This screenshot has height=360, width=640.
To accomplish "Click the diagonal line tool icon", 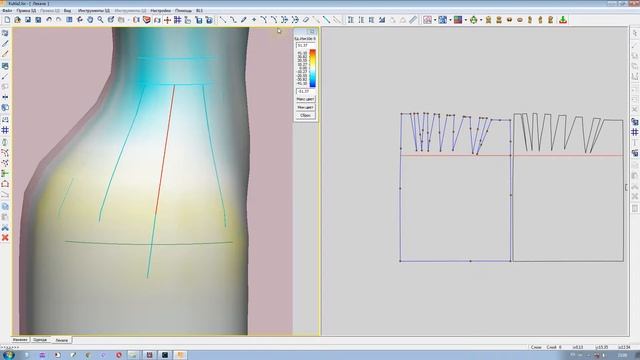I will (x=223, y=20).
